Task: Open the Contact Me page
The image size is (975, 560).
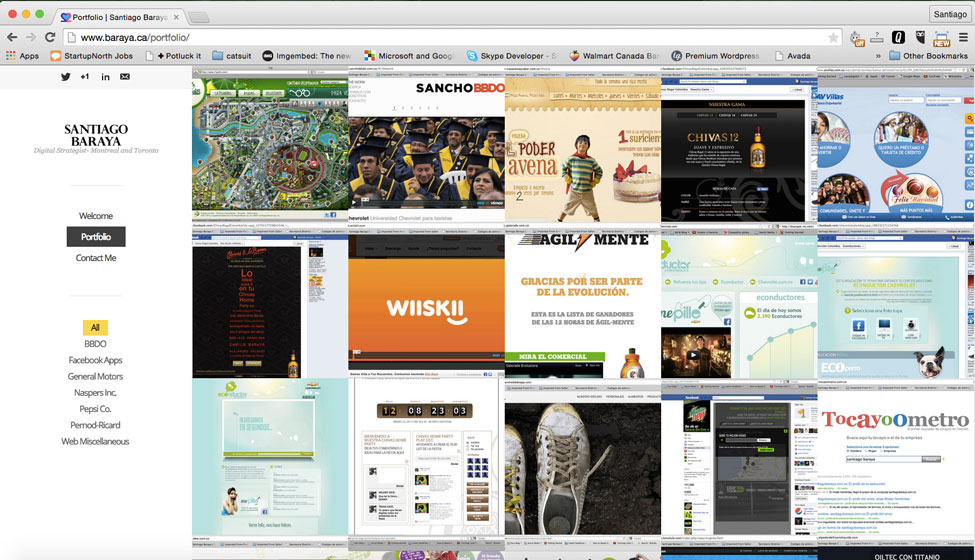Action: 96,257
